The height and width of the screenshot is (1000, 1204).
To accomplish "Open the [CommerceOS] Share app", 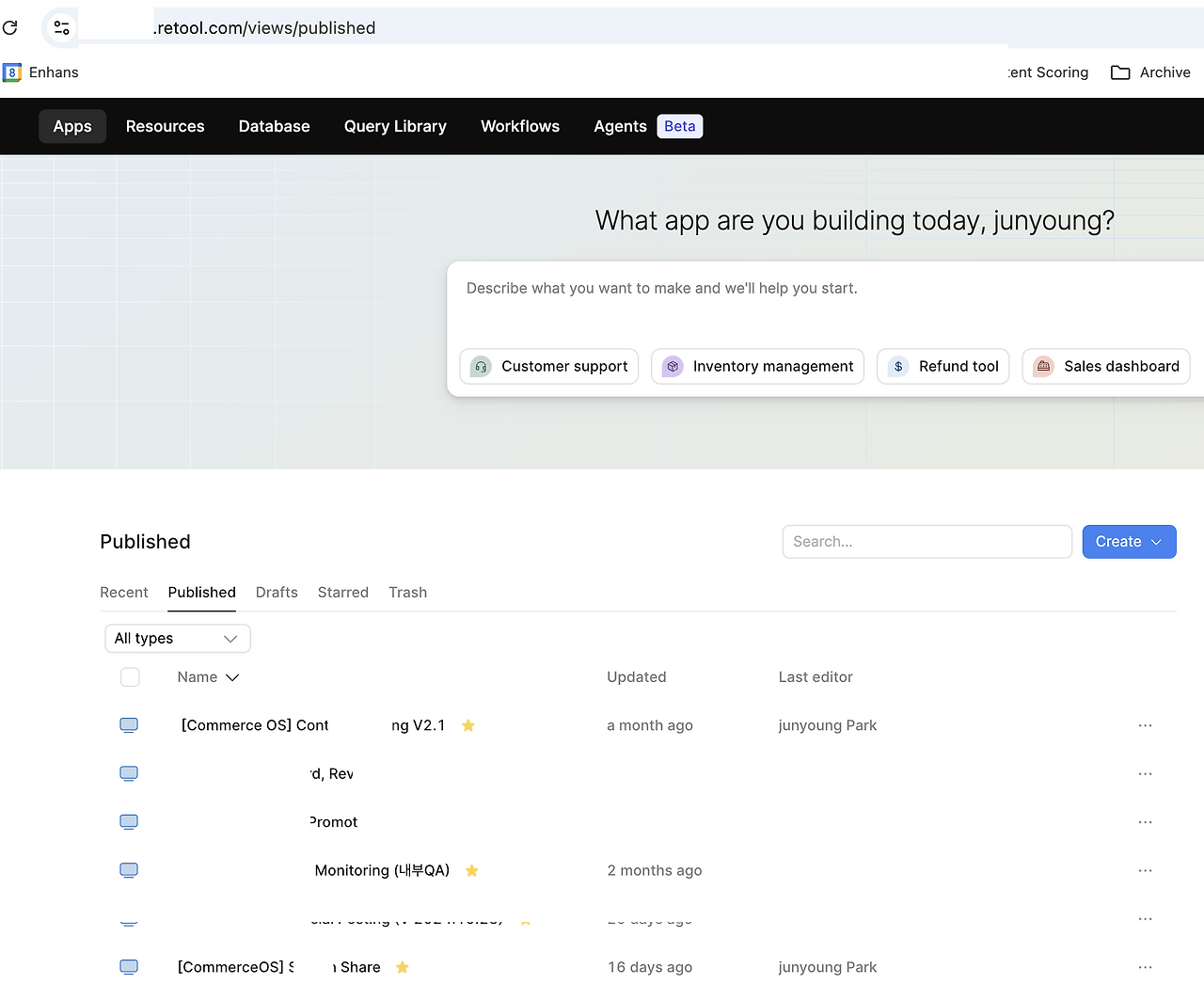I will pos(279,967).
